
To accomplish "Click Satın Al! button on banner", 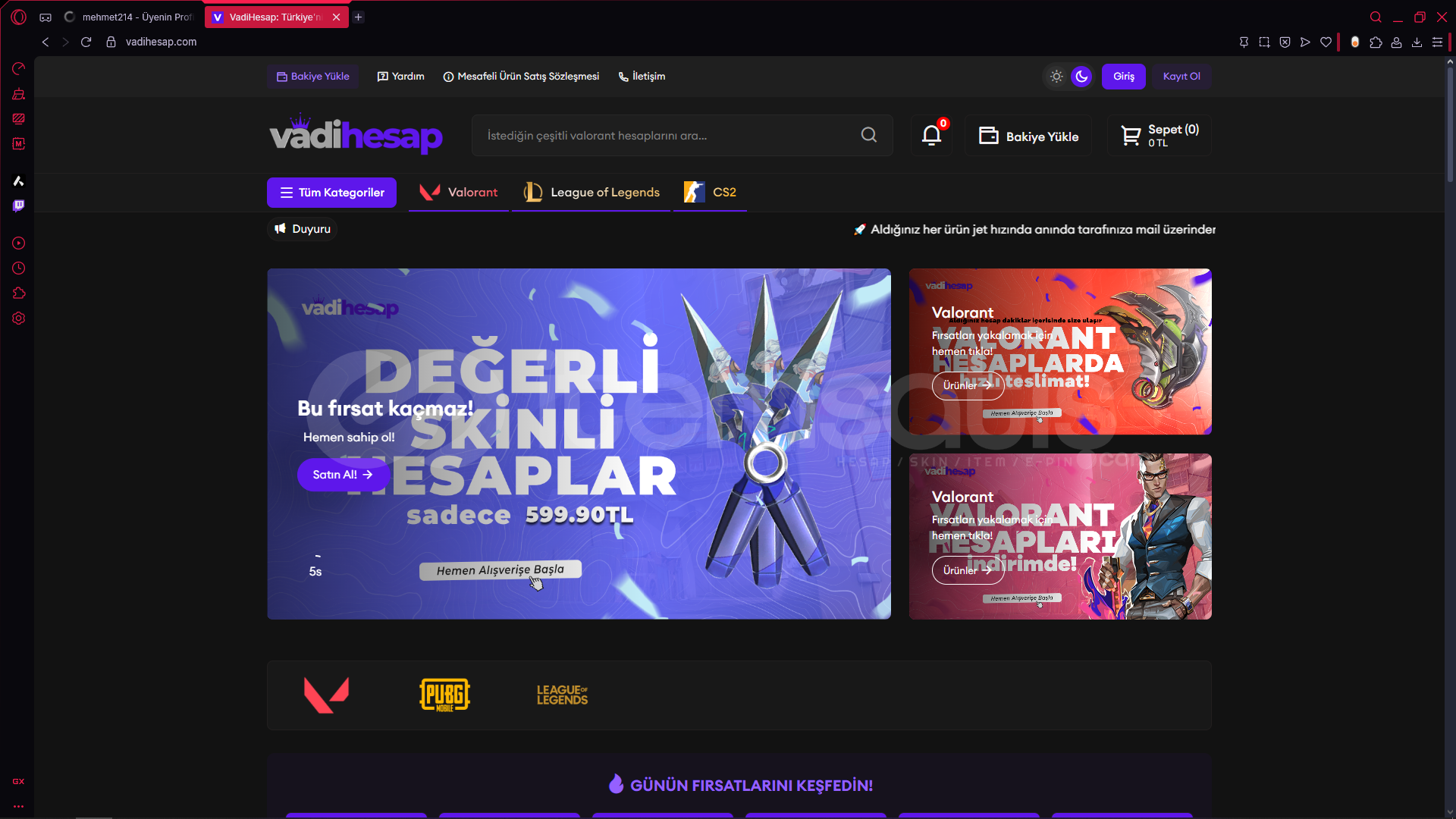I will [343, 475].
